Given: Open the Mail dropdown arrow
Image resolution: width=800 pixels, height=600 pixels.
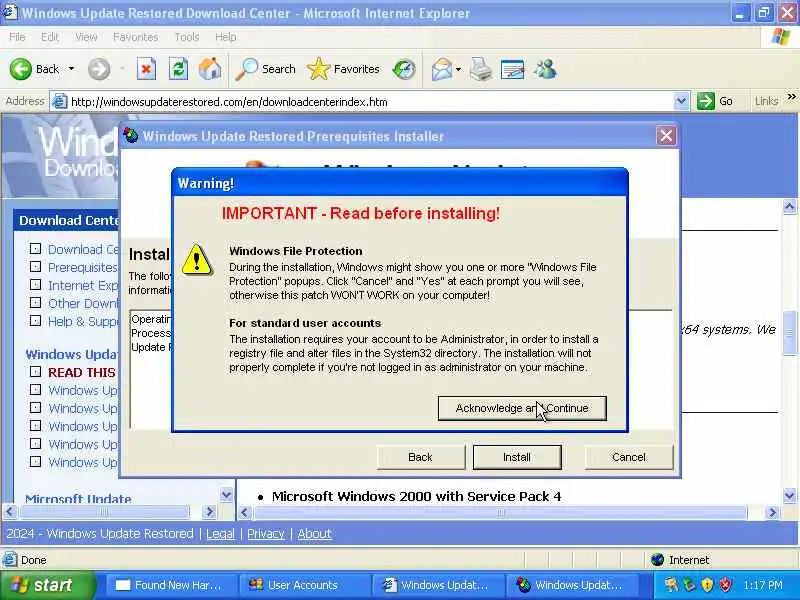Looking at the screenshot, I should [458, 69].
